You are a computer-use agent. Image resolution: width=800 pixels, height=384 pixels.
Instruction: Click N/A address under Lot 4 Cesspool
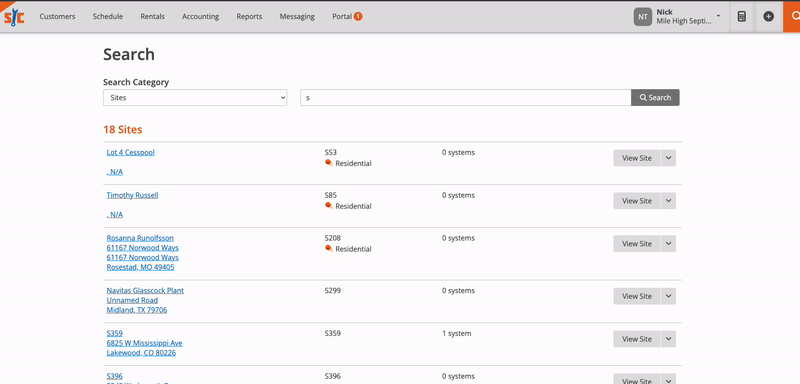(x=115, y=171)
